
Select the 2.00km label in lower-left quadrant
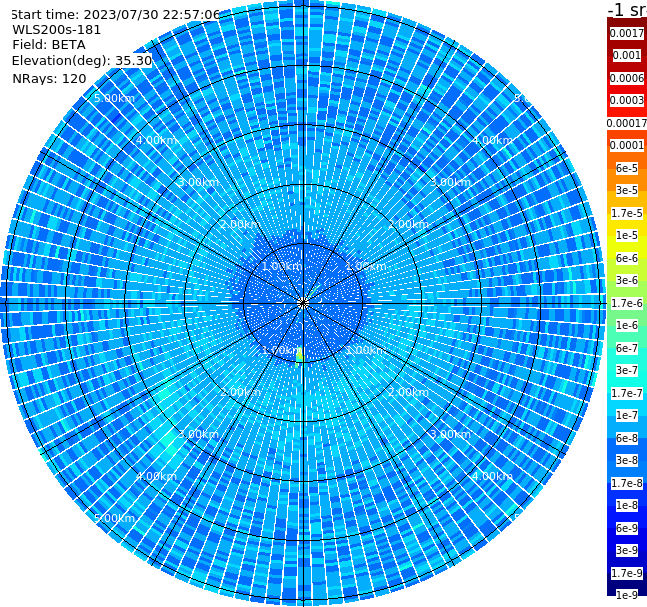point(241,392)
